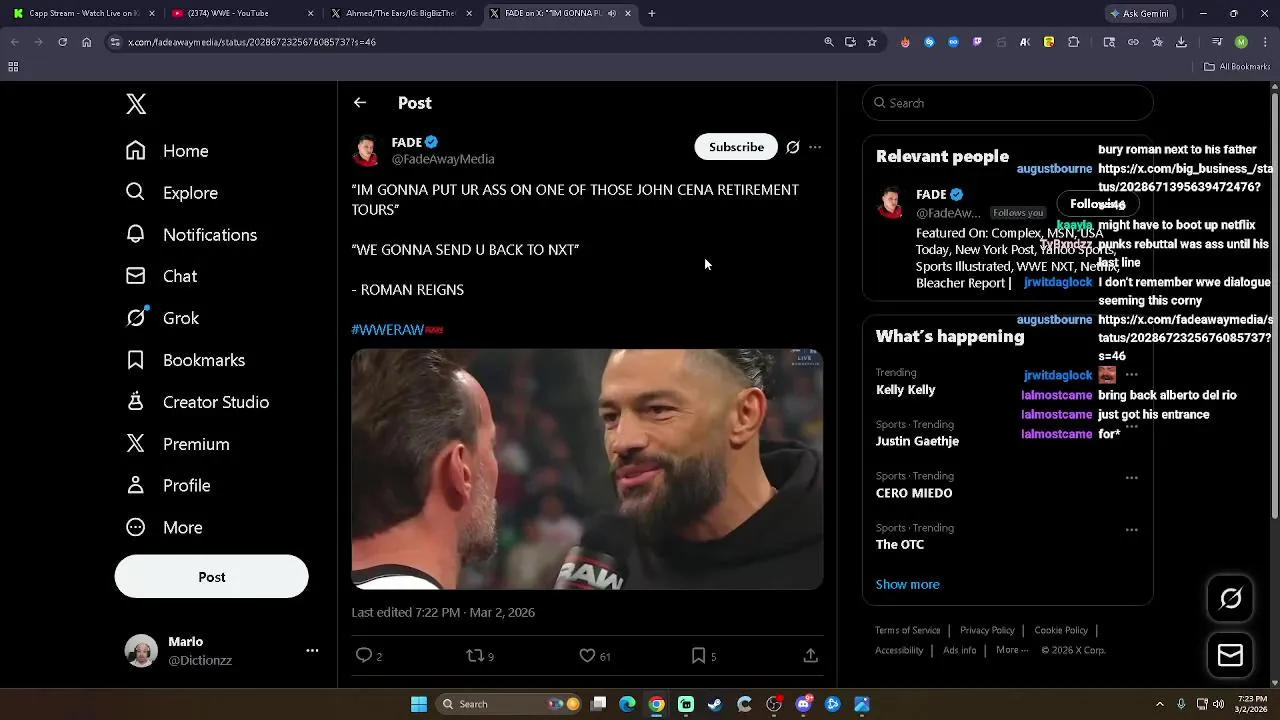Click the X search field
The image size is (1280, 720).
pyautogui.click(x=1008, y=103)
